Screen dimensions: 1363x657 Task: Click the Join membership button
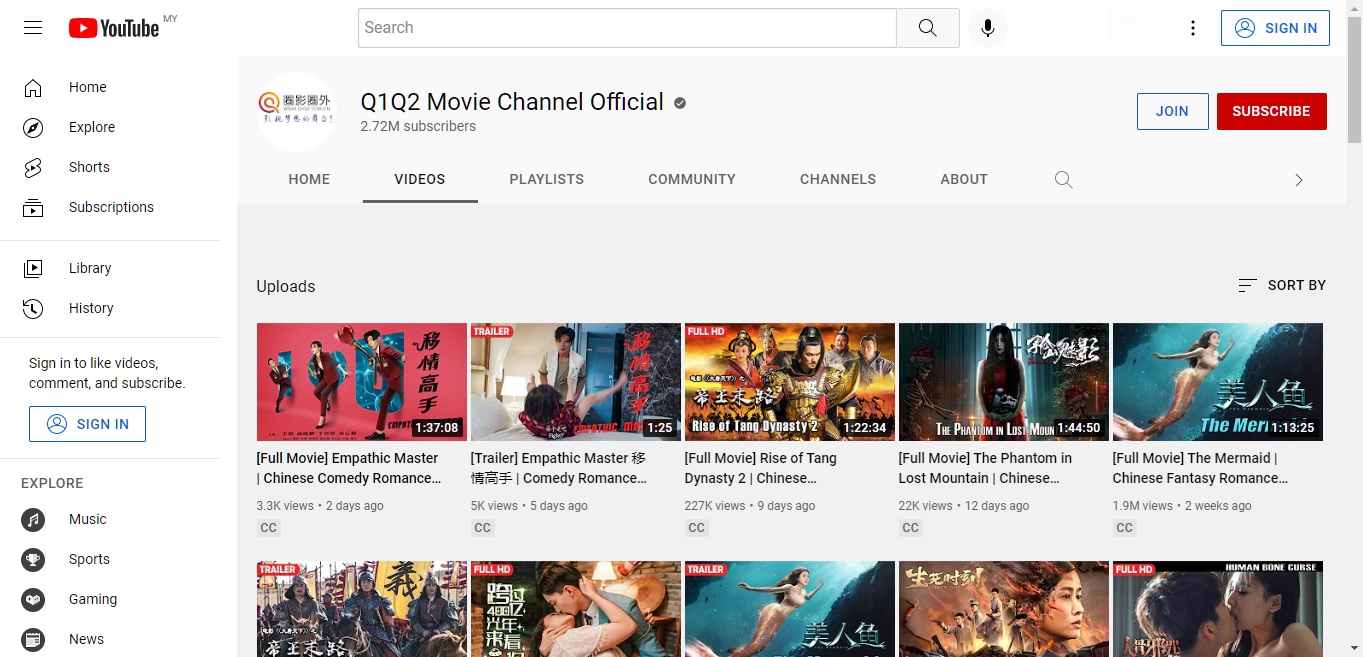(x=1172, y=111)
